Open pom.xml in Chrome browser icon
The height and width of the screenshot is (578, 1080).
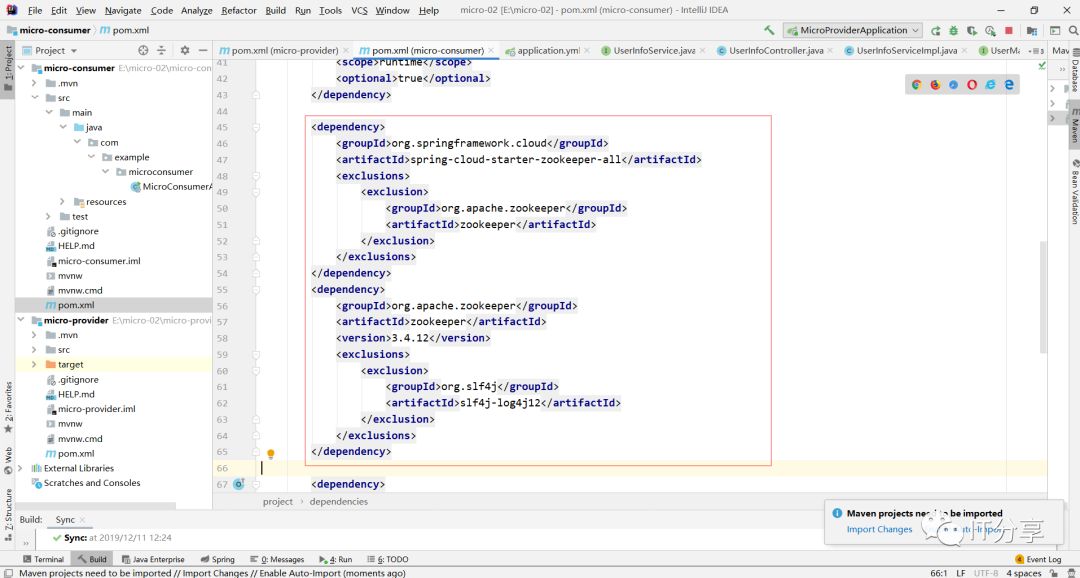916,85
